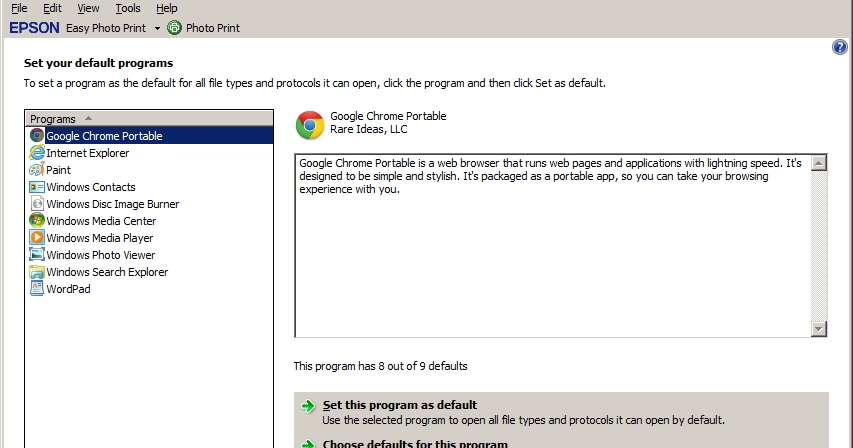The height and width of the screenshot is (448, 853).
Task: Open the Easy Photo Print dropdown arrow
Action: point(157,28)
